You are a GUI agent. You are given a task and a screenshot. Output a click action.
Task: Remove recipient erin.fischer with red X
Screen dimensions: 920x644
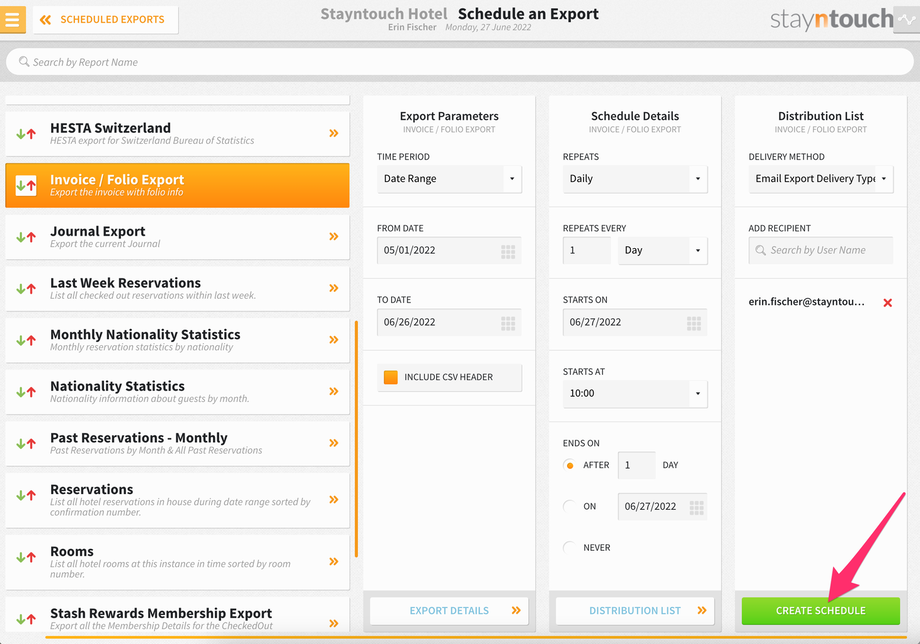[888, 303]
